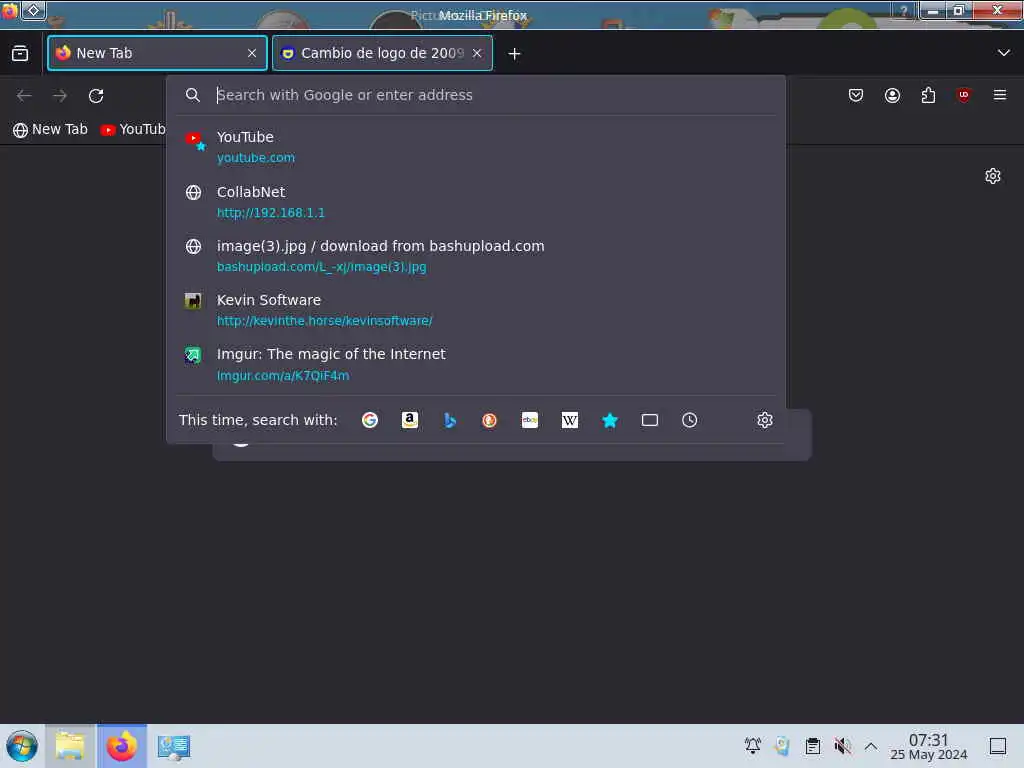1024x768 pixels.
Task: Open the 07:31 clock in the taskbar
Action: [929, 746]
